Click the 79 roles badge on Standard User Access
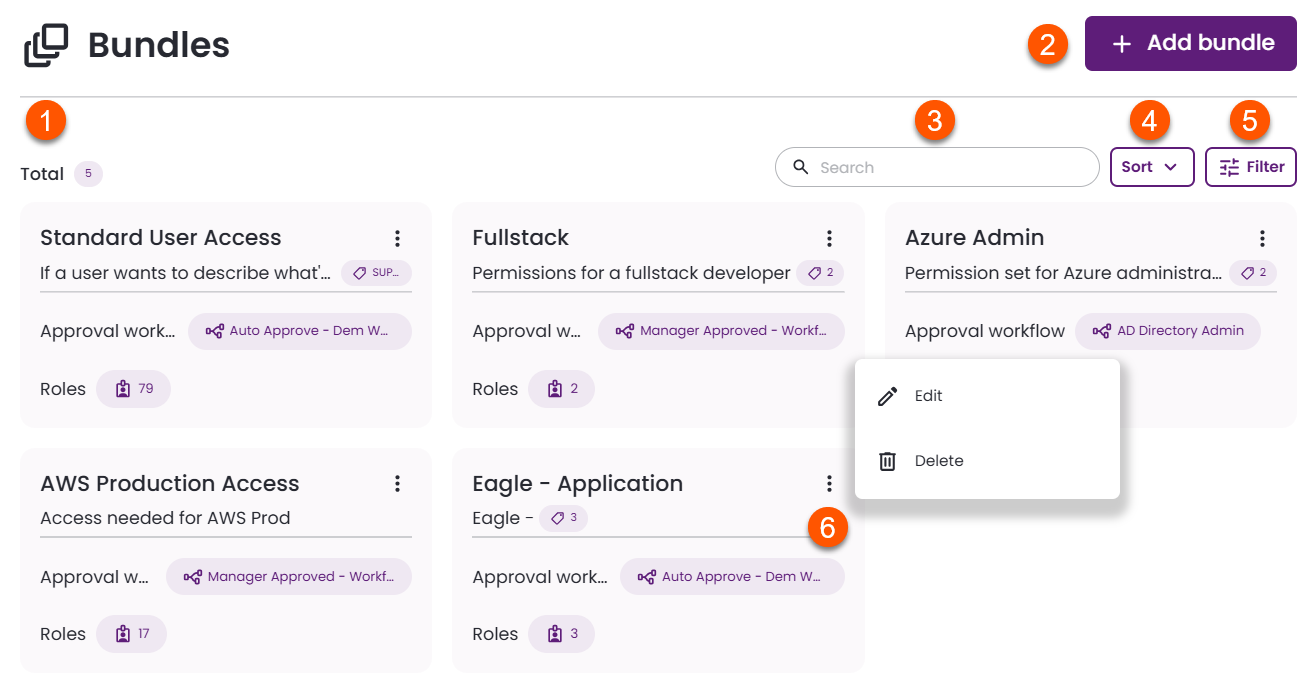Viewport: 1312px width, 694px height. pyautogui.click(x=134, y=389)
